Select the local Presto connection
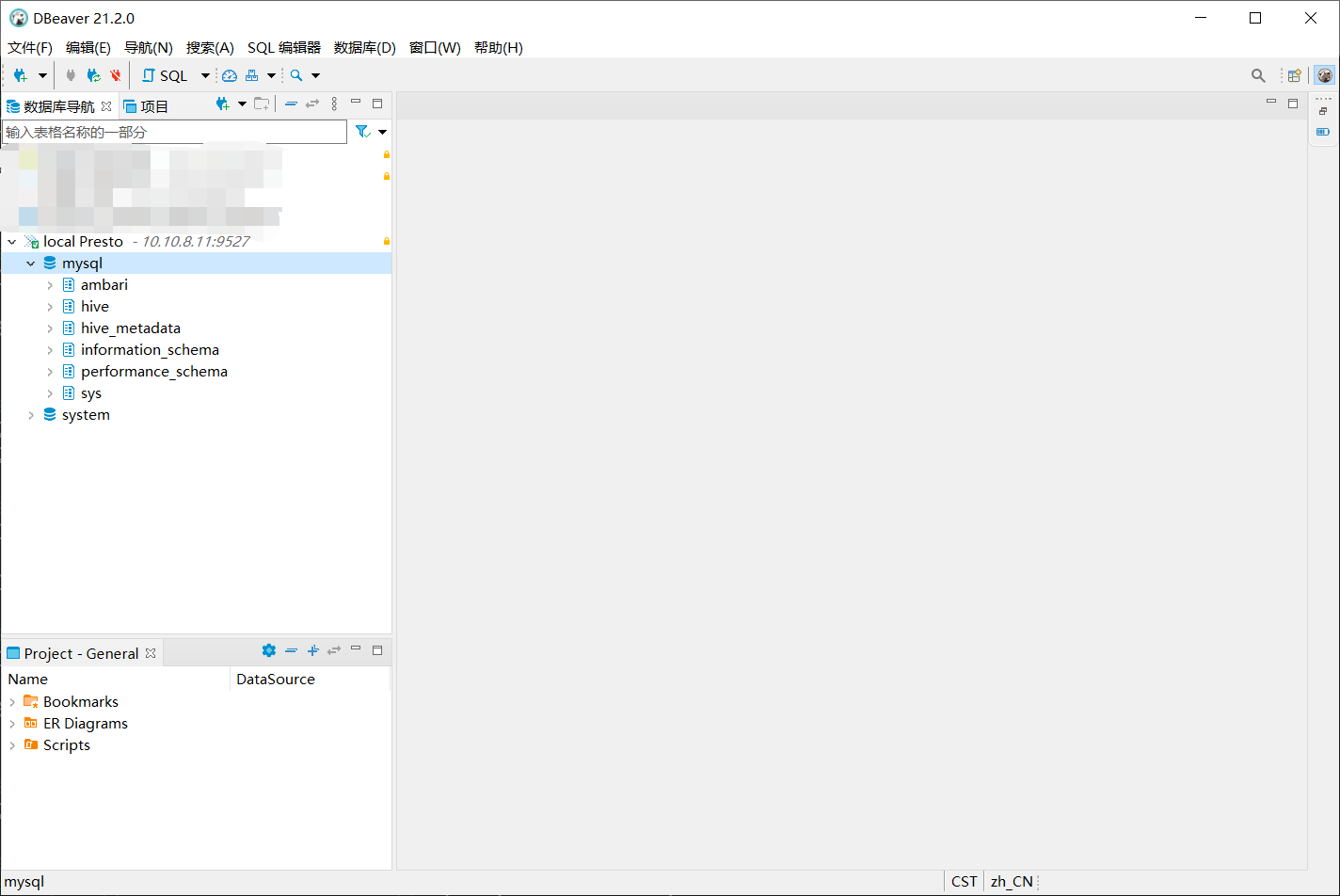Image resolution: width=1340 pixels, height=896 pixels. [x=83, y=242]
